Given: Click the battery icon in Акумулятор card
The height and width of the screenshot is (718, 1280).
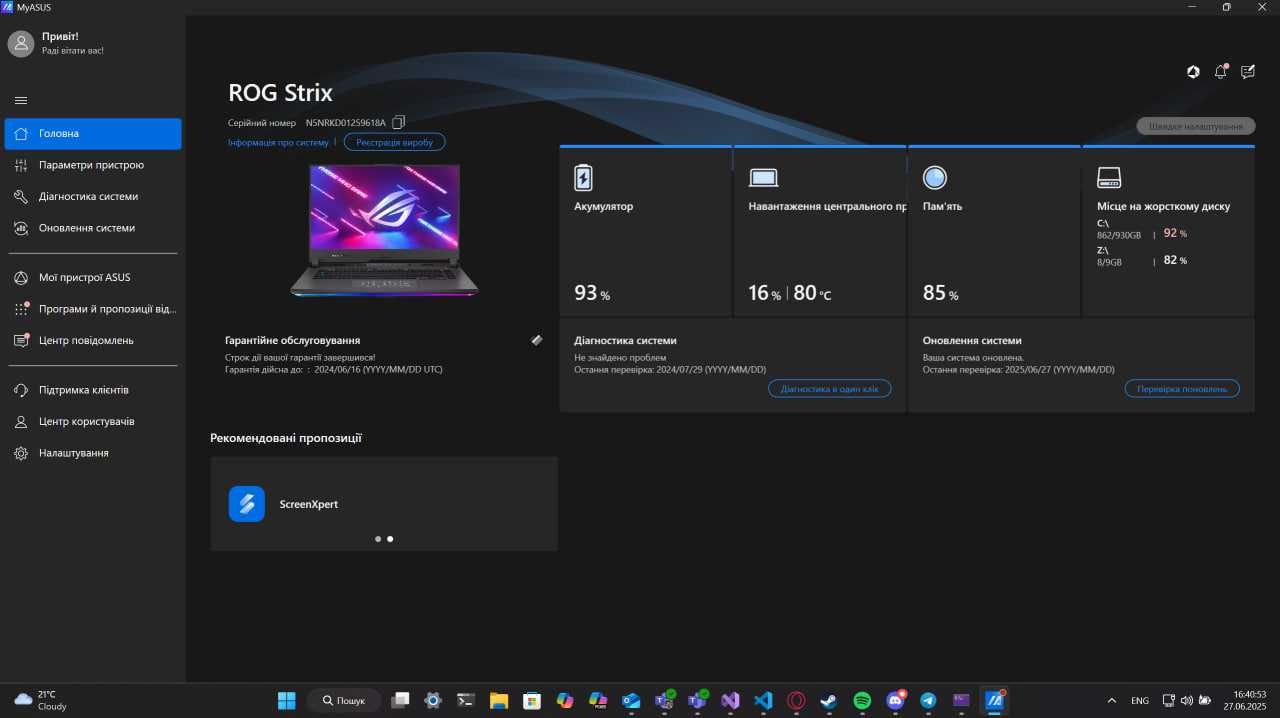Looking at the screenshot, I should 583,178.
